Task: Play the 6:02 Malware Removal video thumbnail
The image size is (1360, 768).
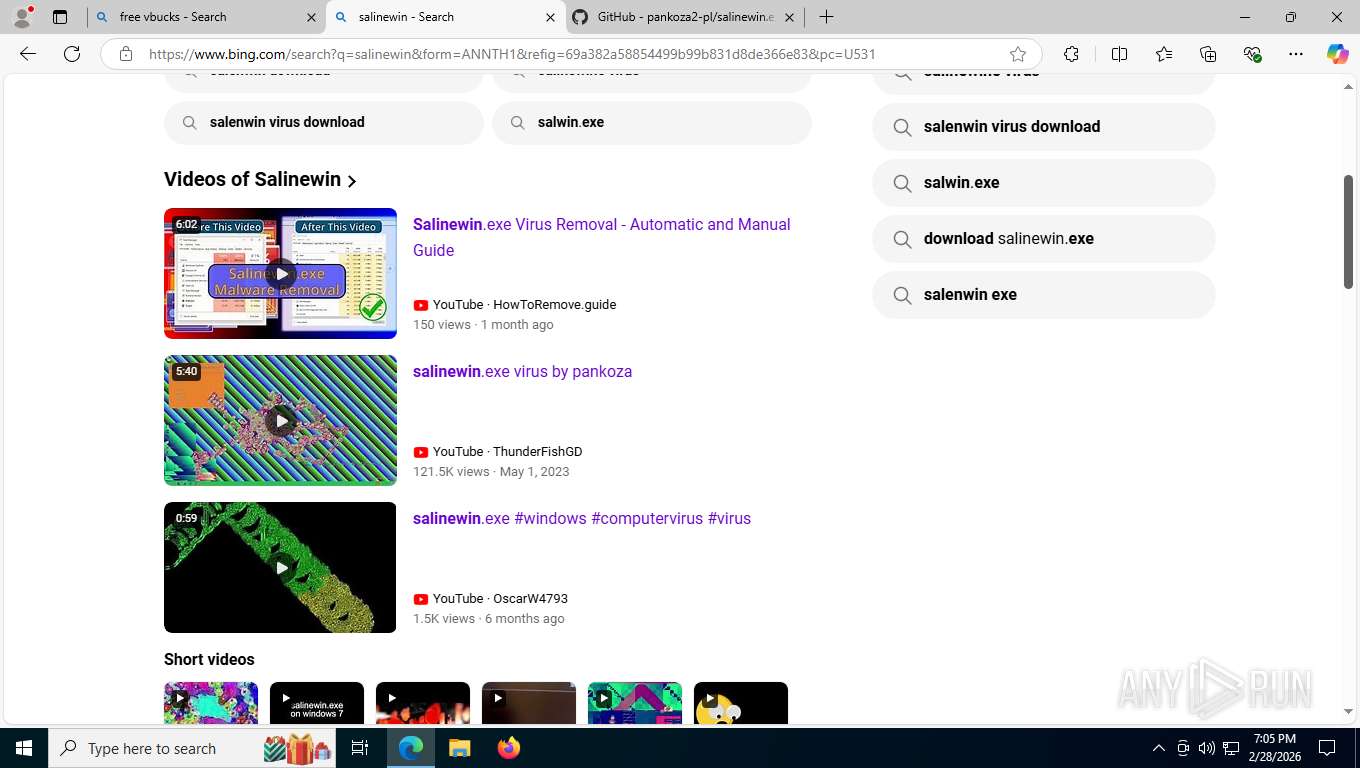Action: click(280, 273)
